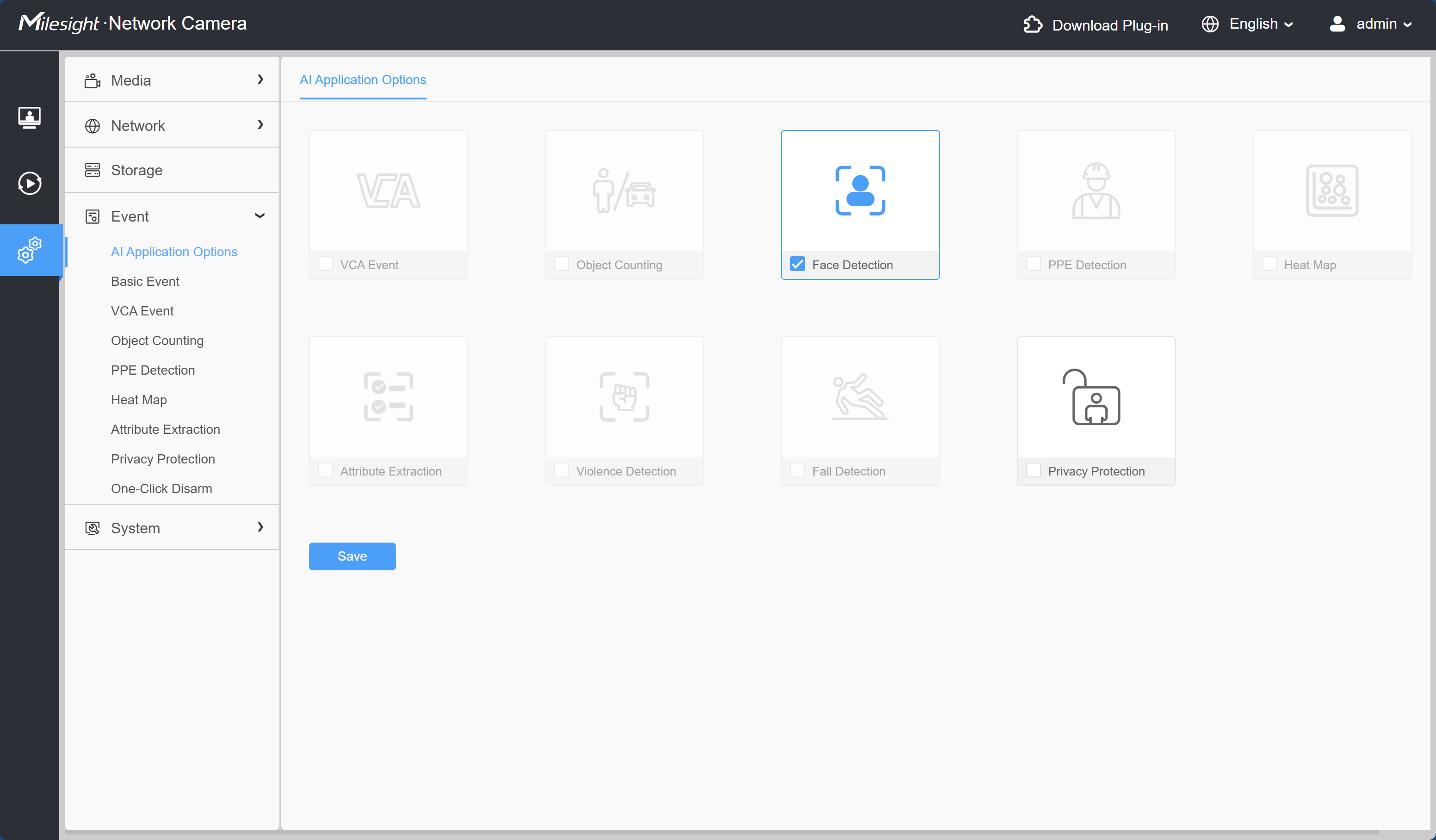Tick the Privacy Protection checkbox
Image resolution: width=1436 pixels, height=840 pixels.
(x=1033, y=470)
